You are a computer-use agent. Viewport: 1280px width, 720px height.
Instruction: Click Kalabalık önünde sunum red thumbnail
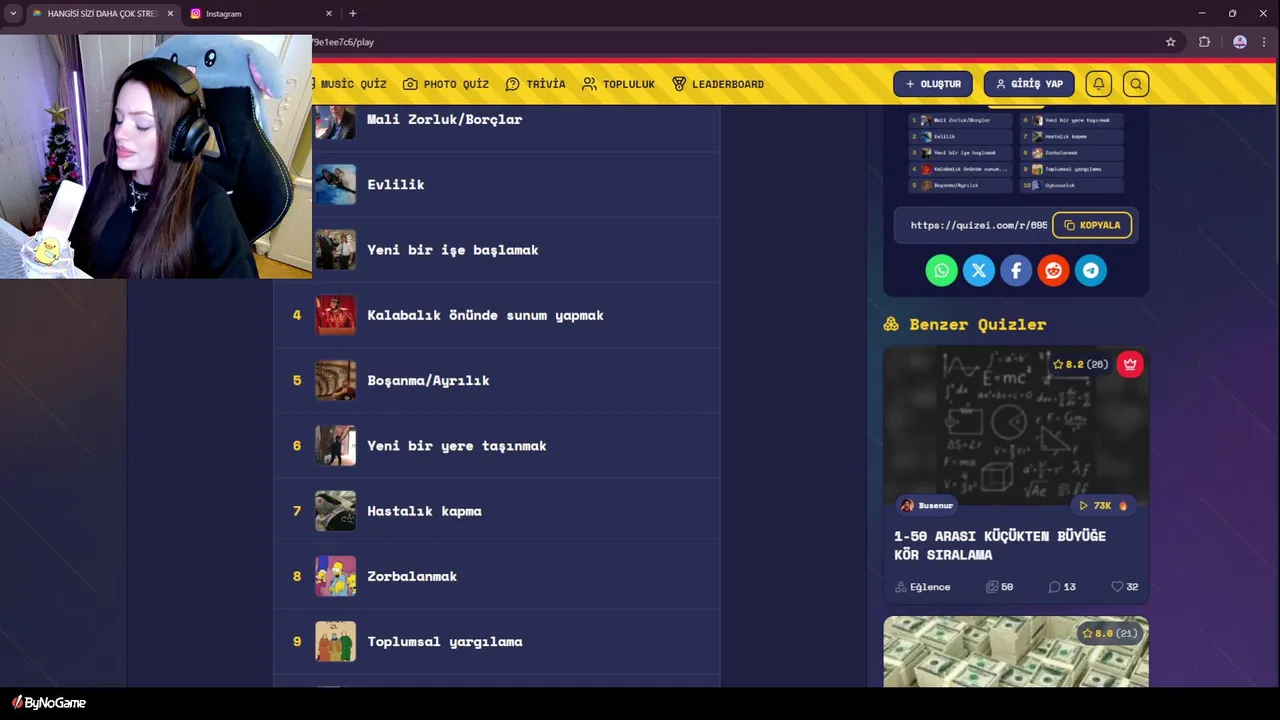tap(335, 315)
